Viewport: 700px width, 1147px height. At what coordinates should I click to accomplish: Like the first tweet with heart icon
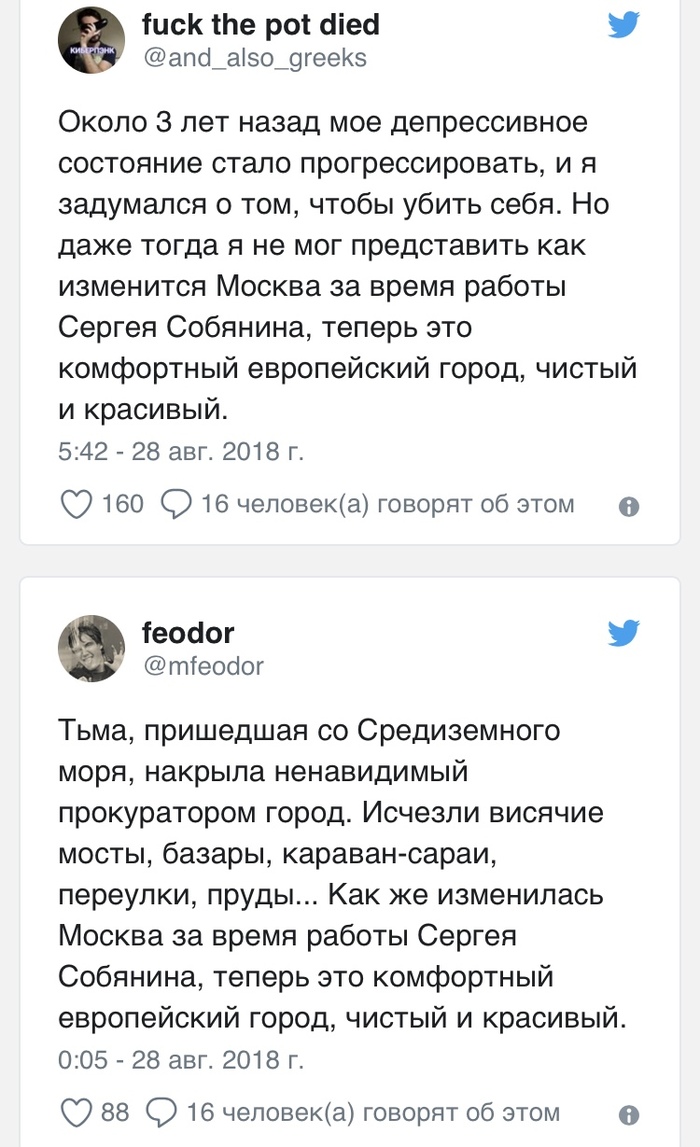(77, 504)
